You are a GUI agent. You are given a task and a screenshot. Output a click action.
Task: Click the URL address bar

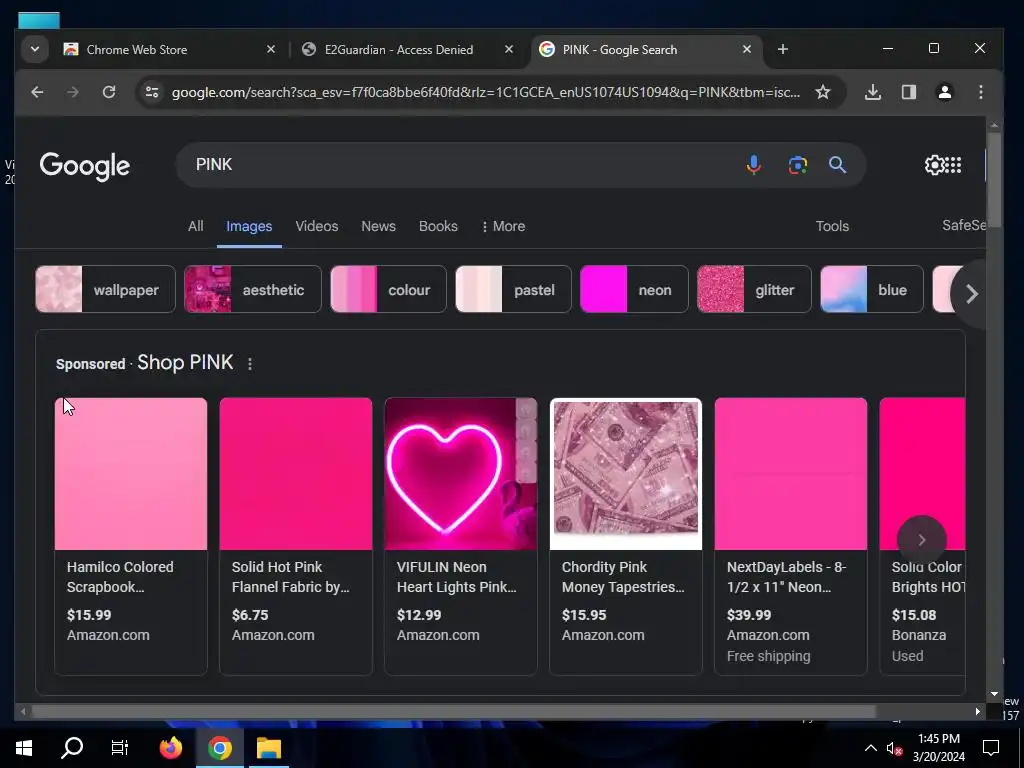point(485,92)
